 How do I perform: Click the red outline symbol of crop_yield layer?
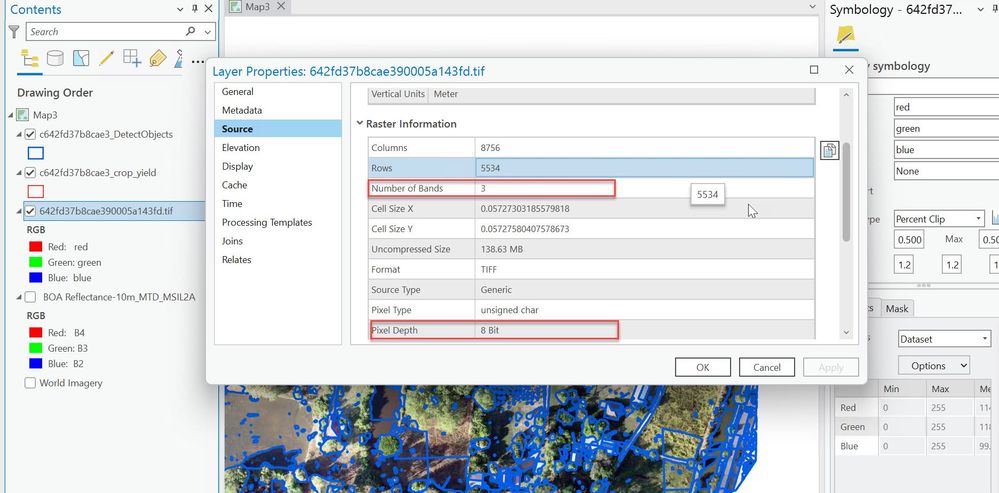pyautogui.click(x=36, y=191)
